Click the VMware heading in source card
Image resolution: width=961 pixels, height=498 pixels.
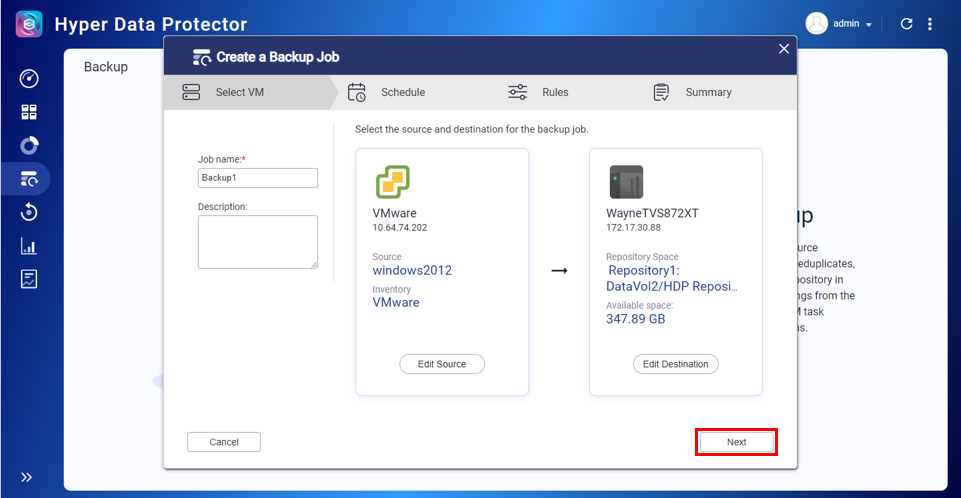coord(394,213)
